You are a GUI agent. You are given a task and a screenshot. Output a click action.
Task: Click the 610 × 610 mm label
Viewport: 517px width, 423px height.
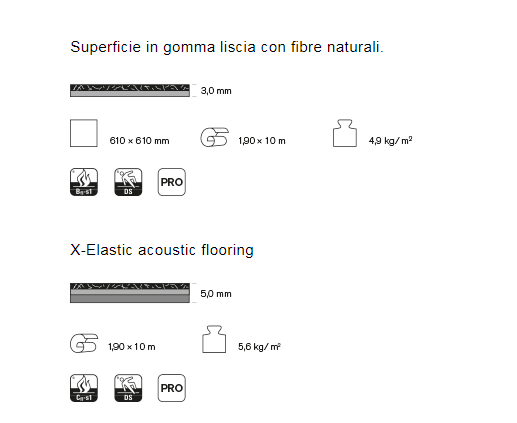coord(139,141)
